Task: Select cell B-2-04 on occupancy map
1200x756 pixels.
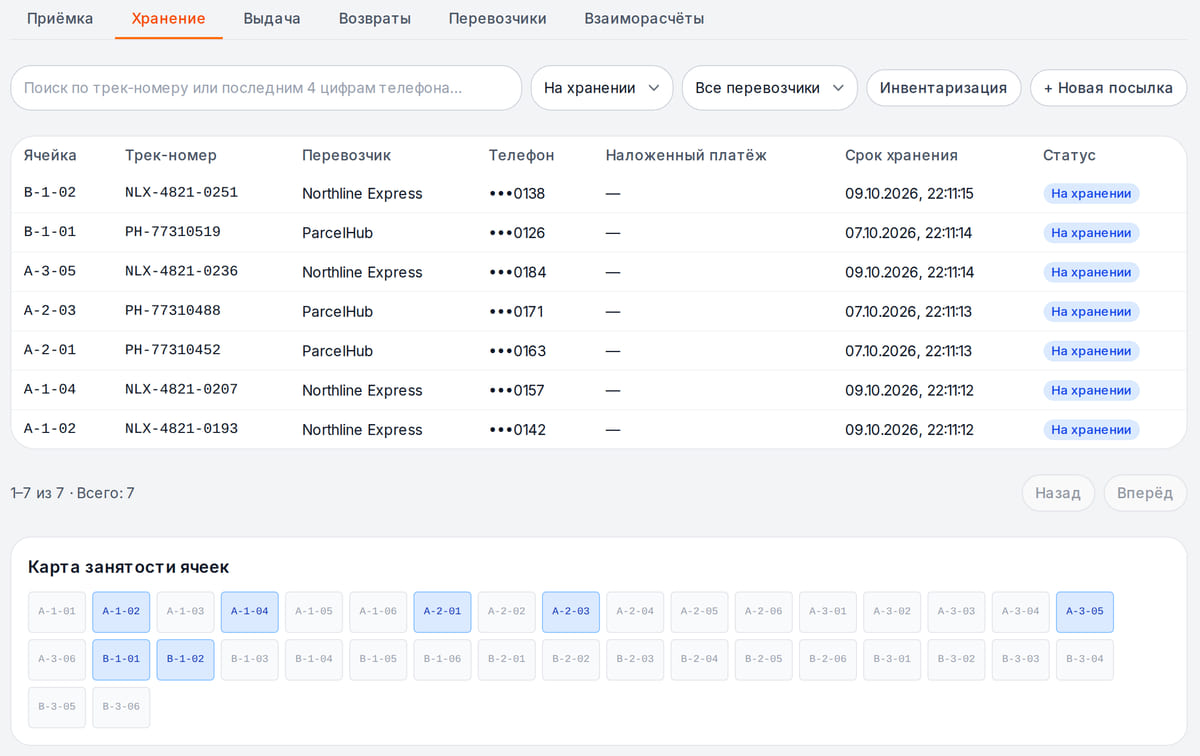Action: coord(699,660)
